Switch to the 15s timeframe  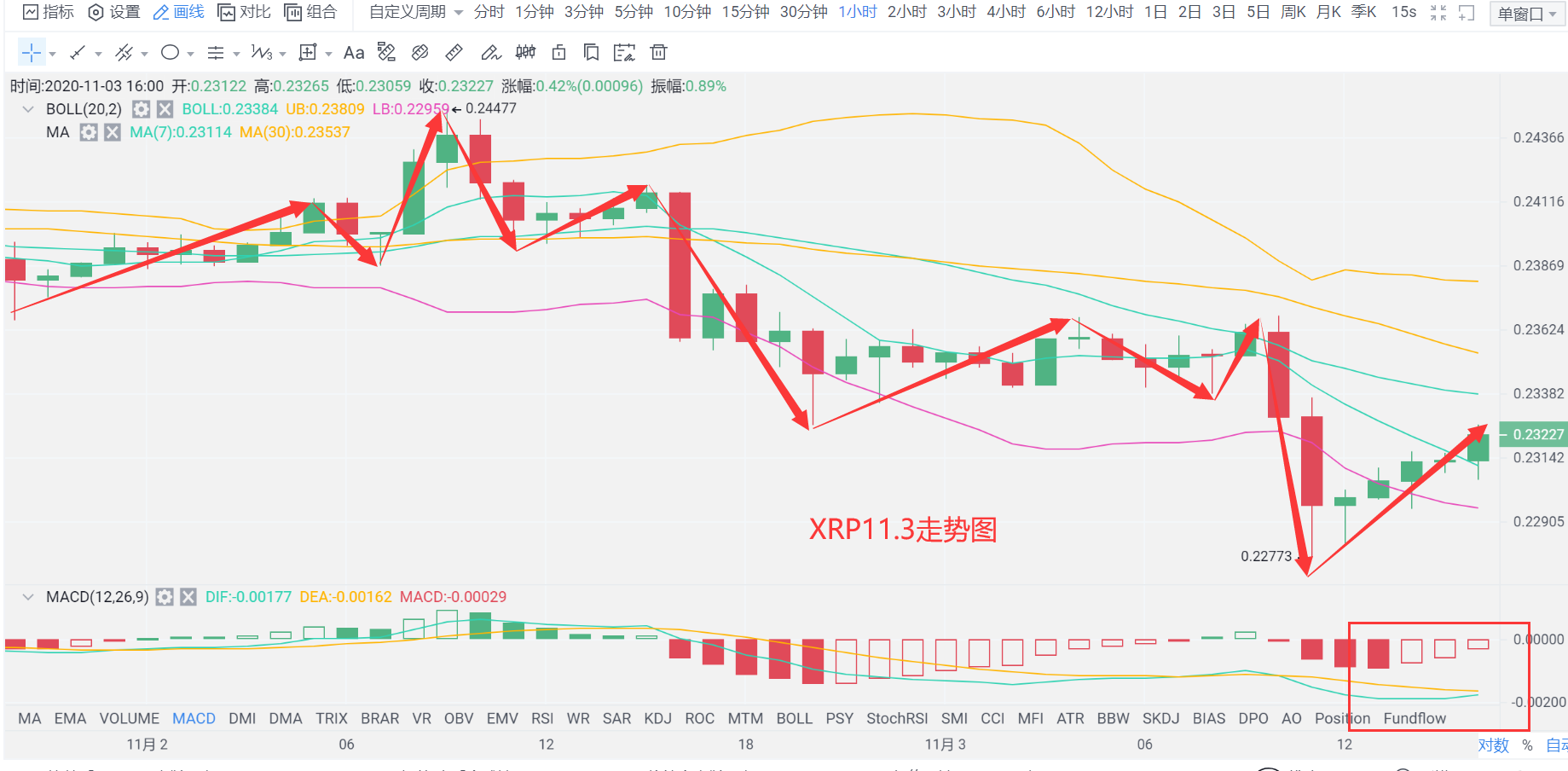[1403, 12]
